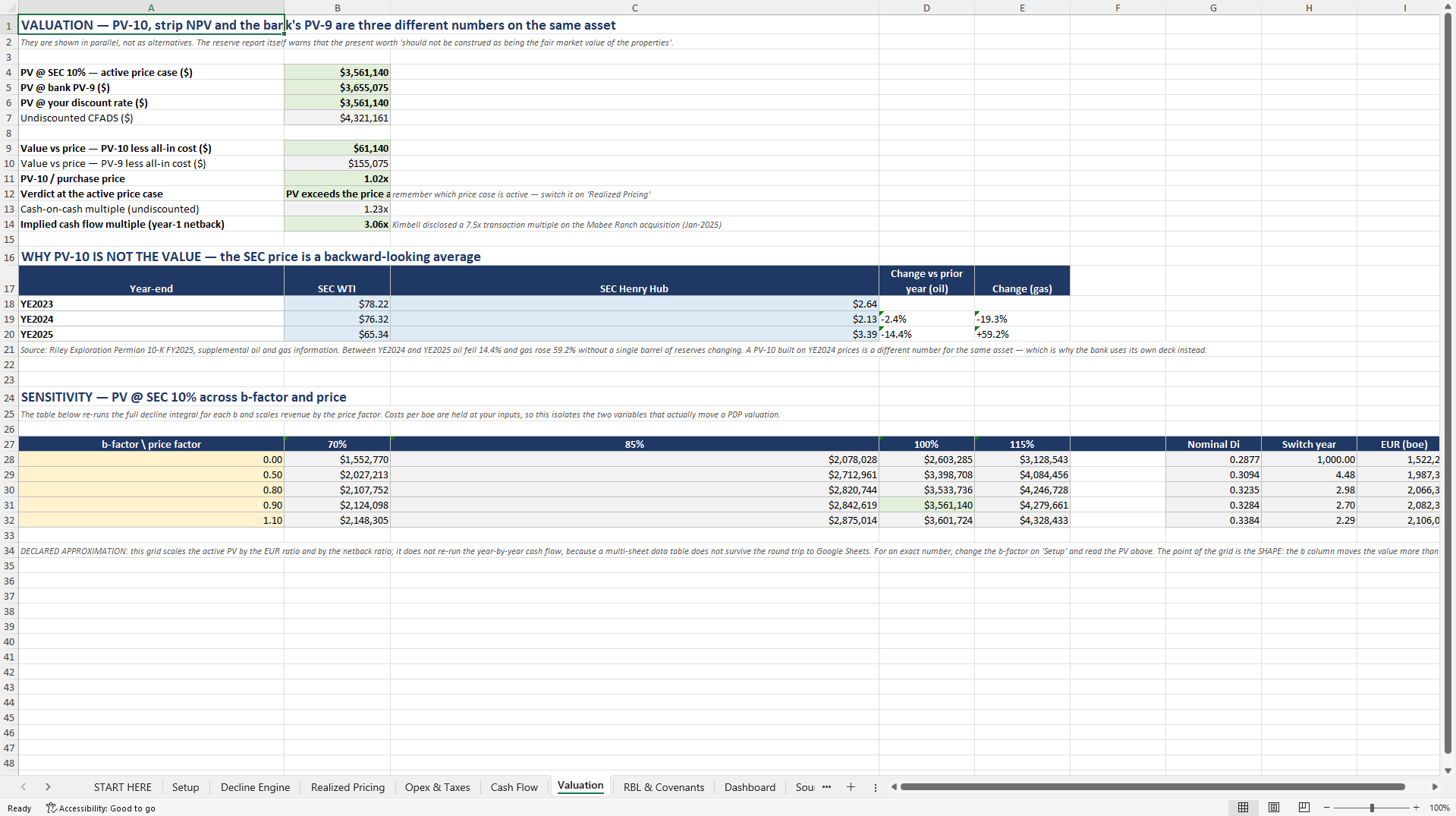Screen dimensions: 1456x816
Task: Select PV @ bank PV-9 value $3,655,075
Action: (337, 87)
